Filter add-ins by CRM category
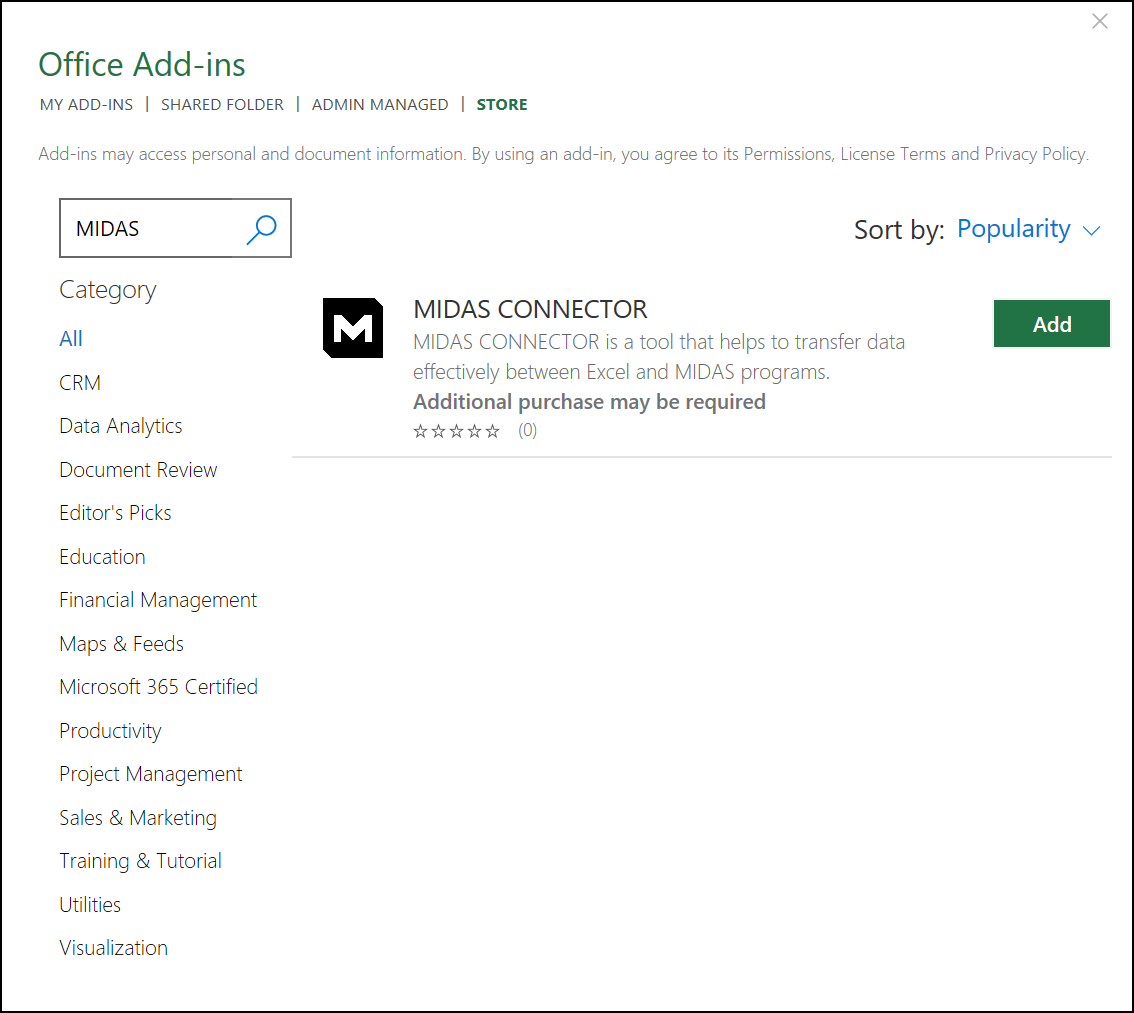Viewport: 1134px width, 1013px height. pos(80,382)
